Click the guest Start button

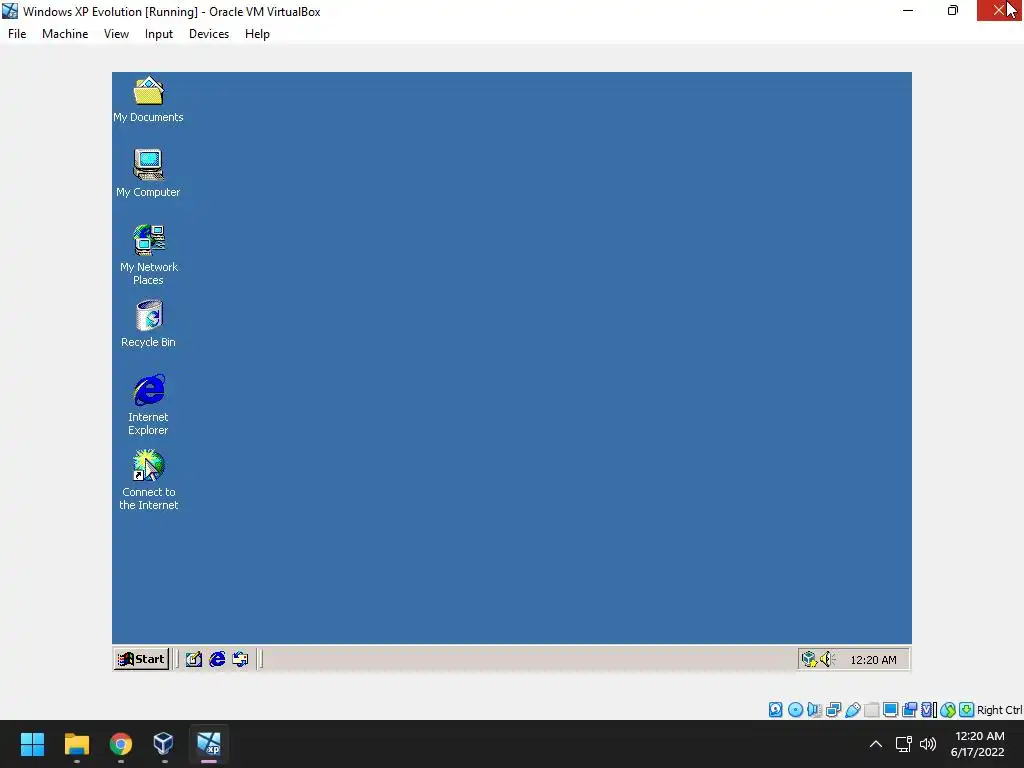pyautogui.click(x=141, y=659)
